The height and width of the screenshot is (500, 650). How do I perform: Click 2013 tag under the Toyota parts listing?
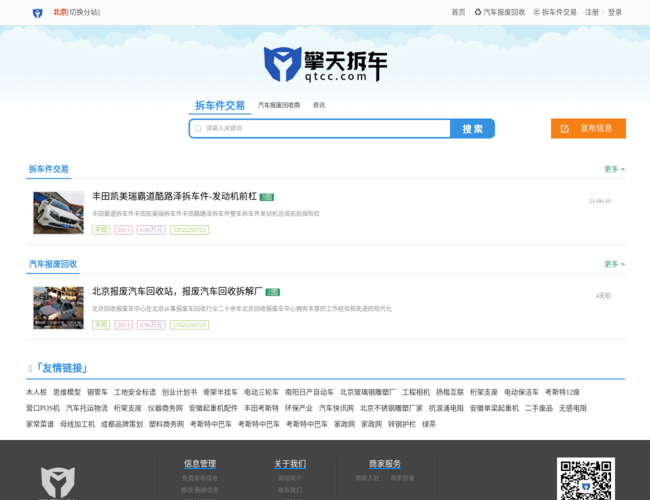tap(123, 230)
